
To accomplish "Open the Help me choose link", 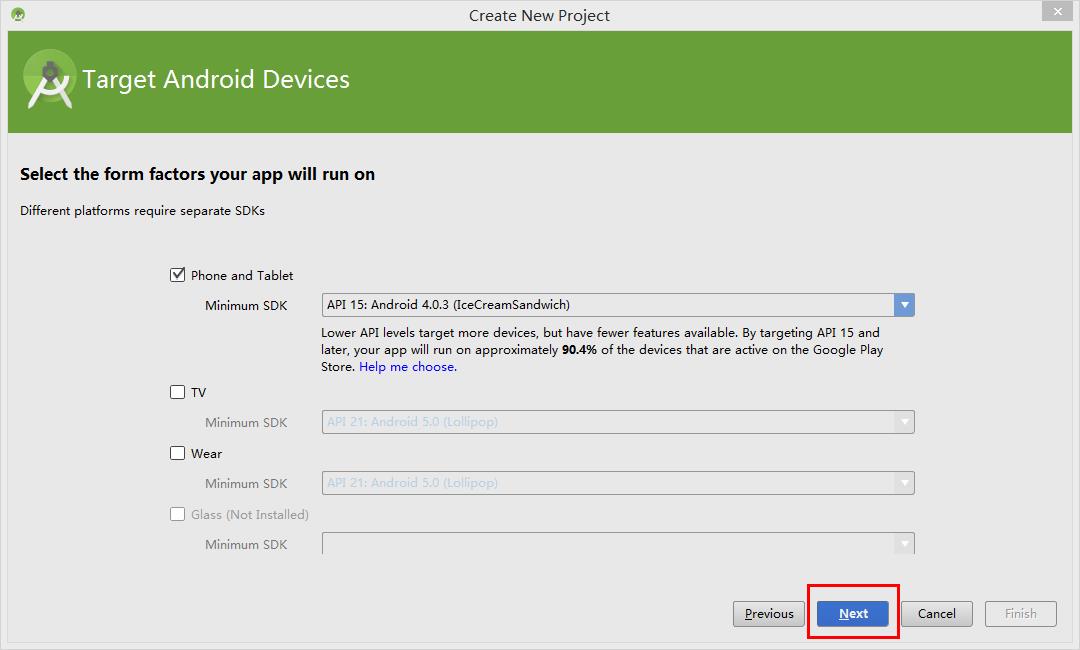I will pyautogui.click(x=408, y=367).
